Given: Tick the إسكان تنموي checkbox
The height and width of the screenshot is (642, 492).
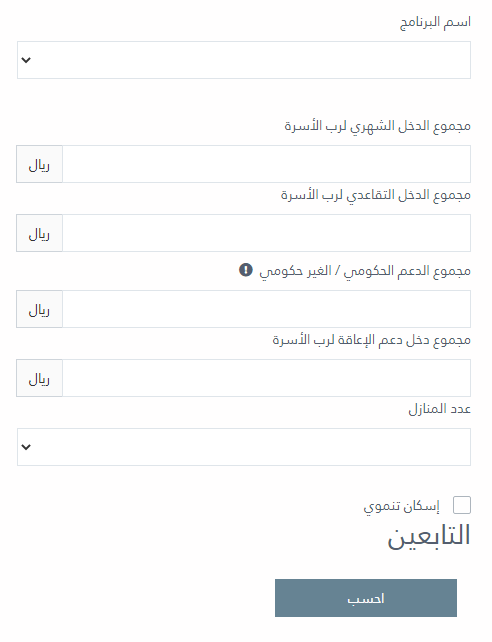Looking at the screenshot, I should pyautogui.click(x=462, y=505).
